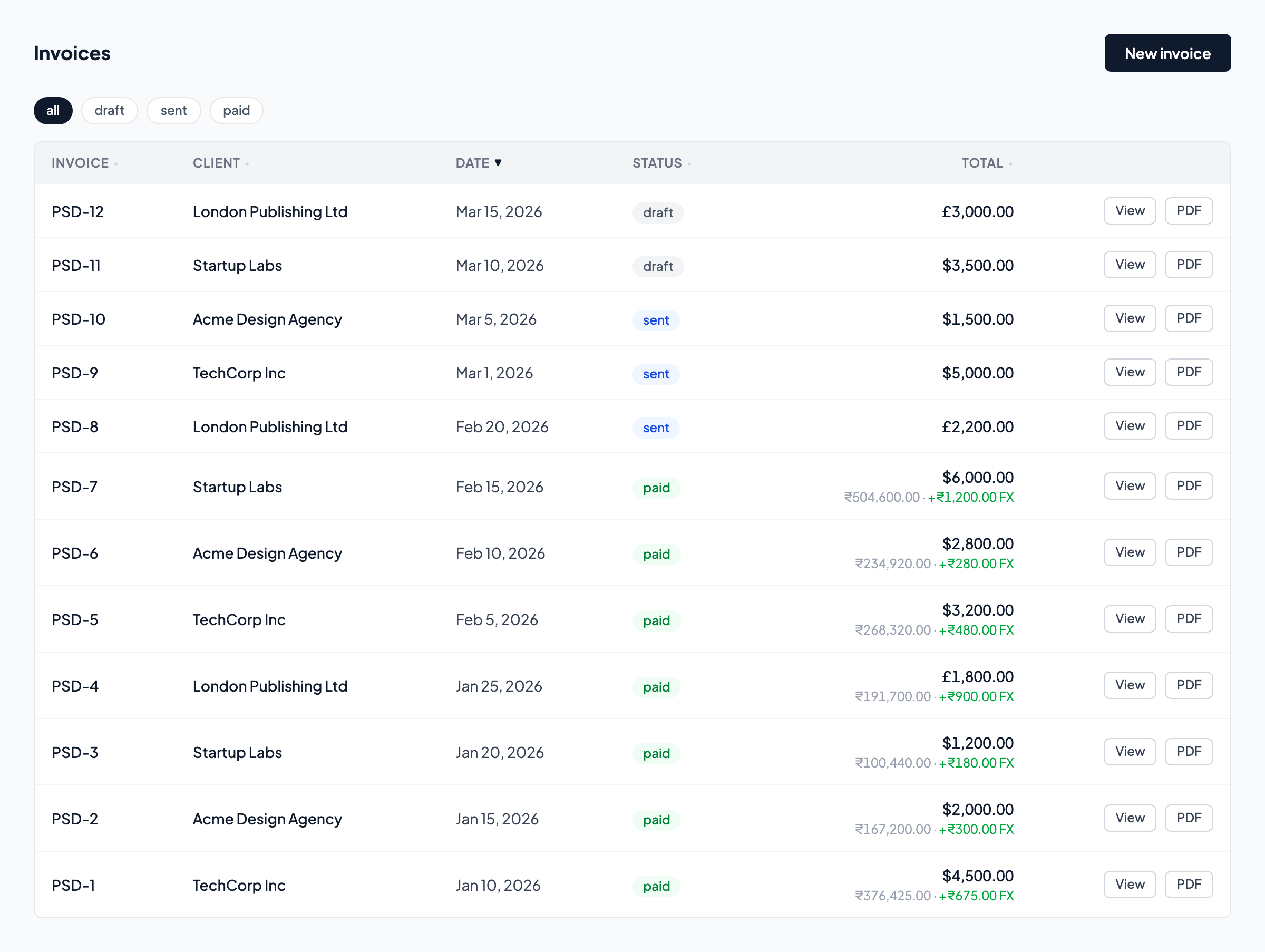Switch to the 'draft' filter
The width and height of the screenshot is (1265, 952).
109,110
